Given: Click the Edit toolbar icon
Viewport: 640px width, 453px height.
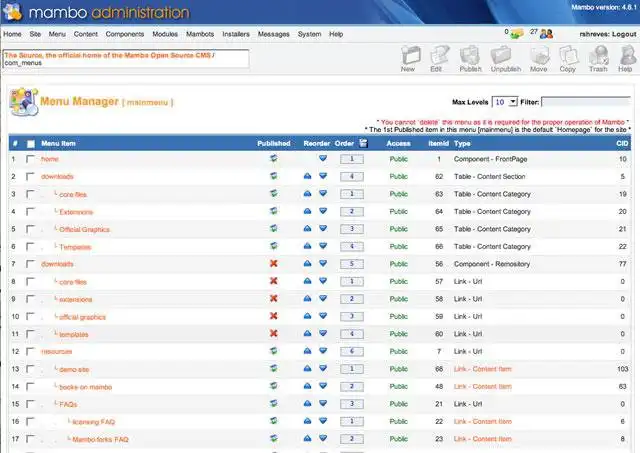Looking at the screenshot, I should (x=438, y=58).
